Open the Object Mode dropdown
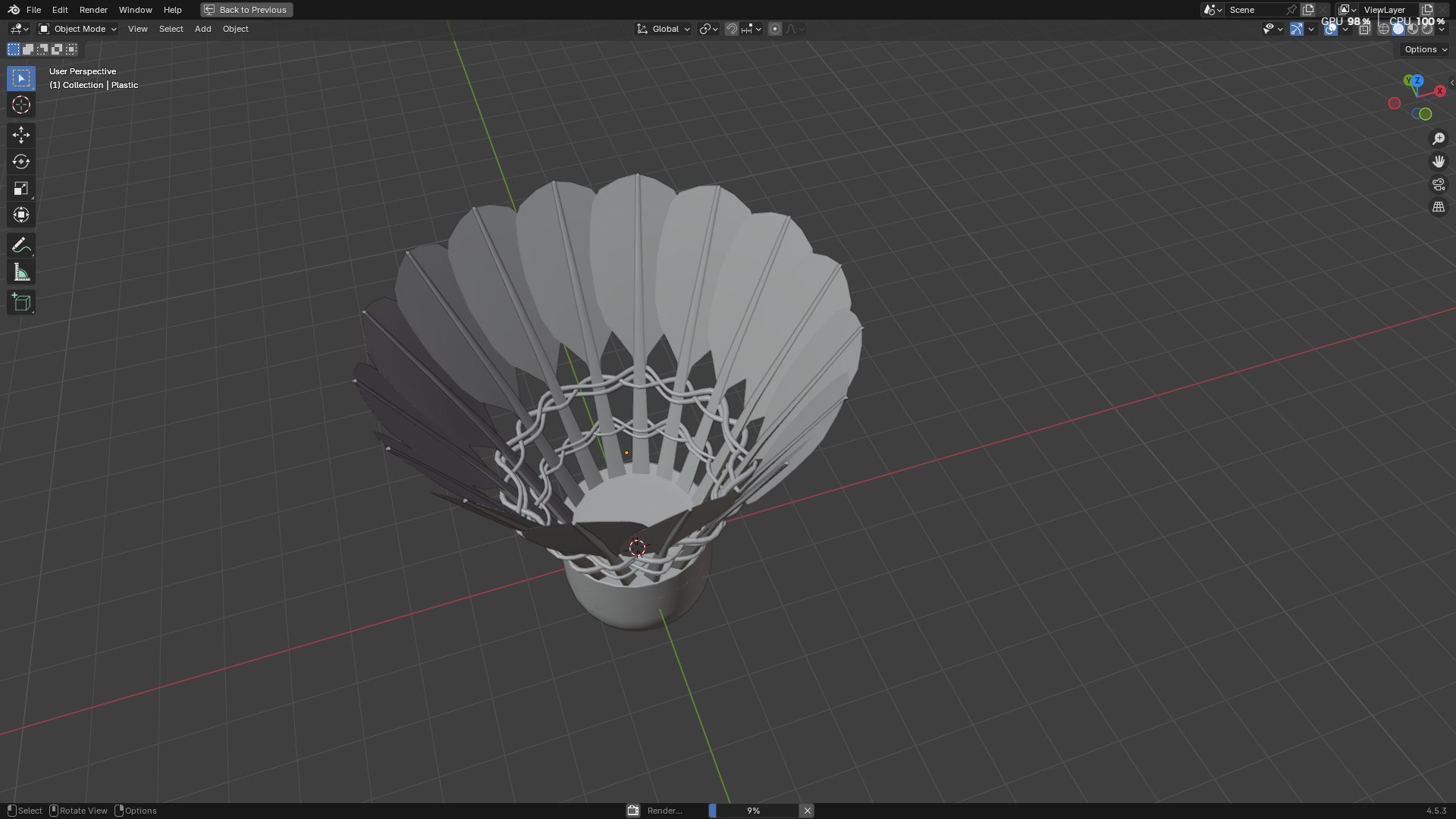This screenshot has width=1456, height=819. coord(77,29)
